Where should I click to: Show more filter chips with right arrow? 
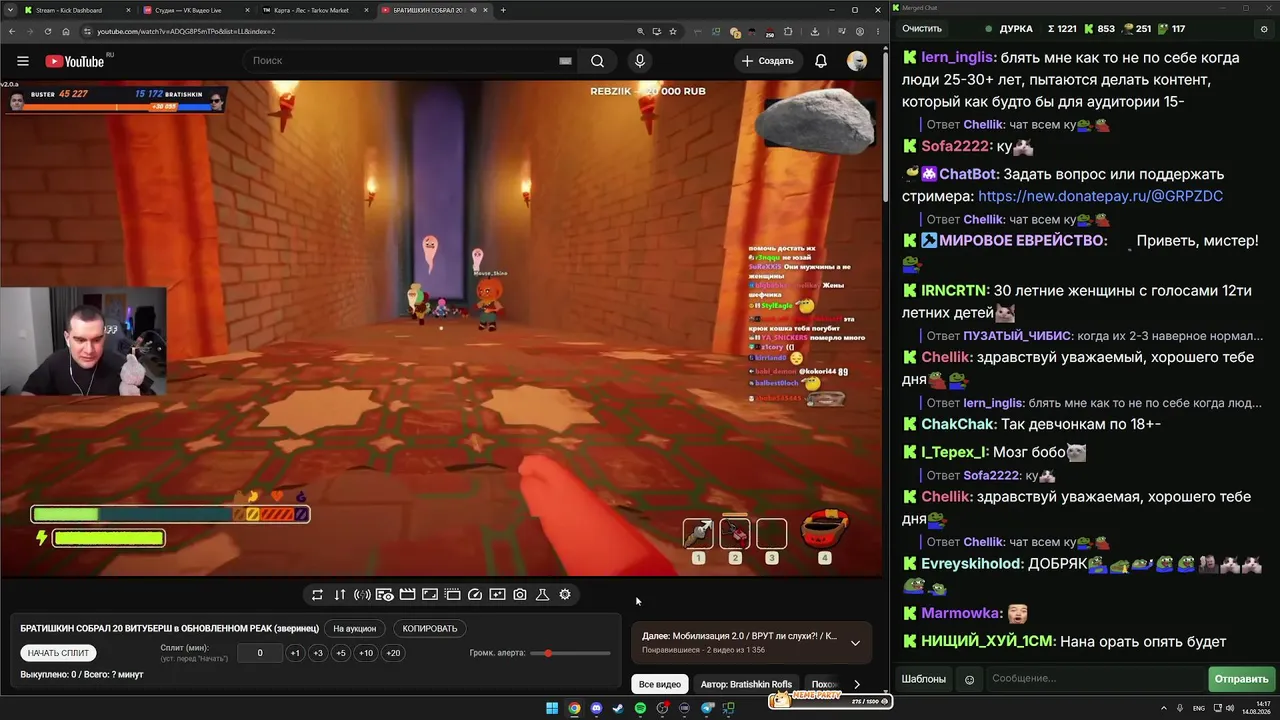(856, 684)
